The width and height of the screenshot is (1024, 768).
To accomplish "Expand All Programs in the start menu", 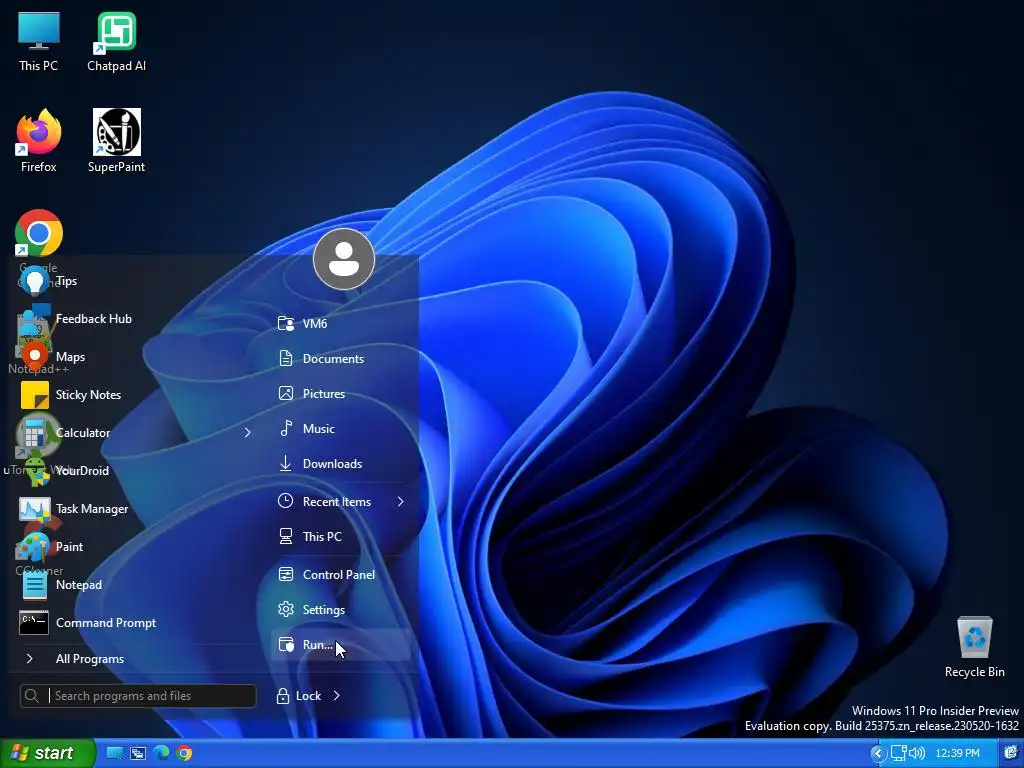I will [134, 658].
